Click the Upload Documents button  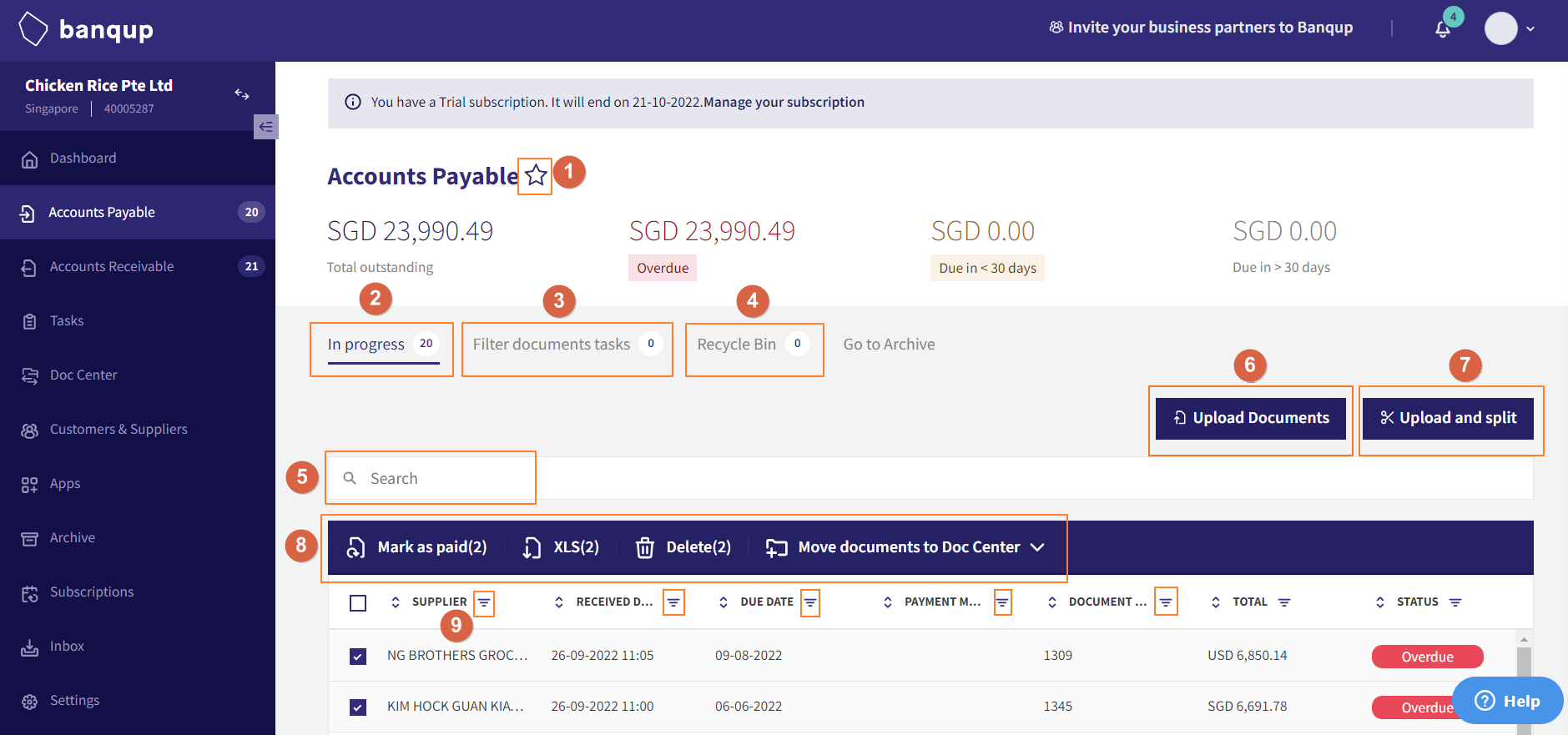pyautogui.click(x=1251, y=418)
